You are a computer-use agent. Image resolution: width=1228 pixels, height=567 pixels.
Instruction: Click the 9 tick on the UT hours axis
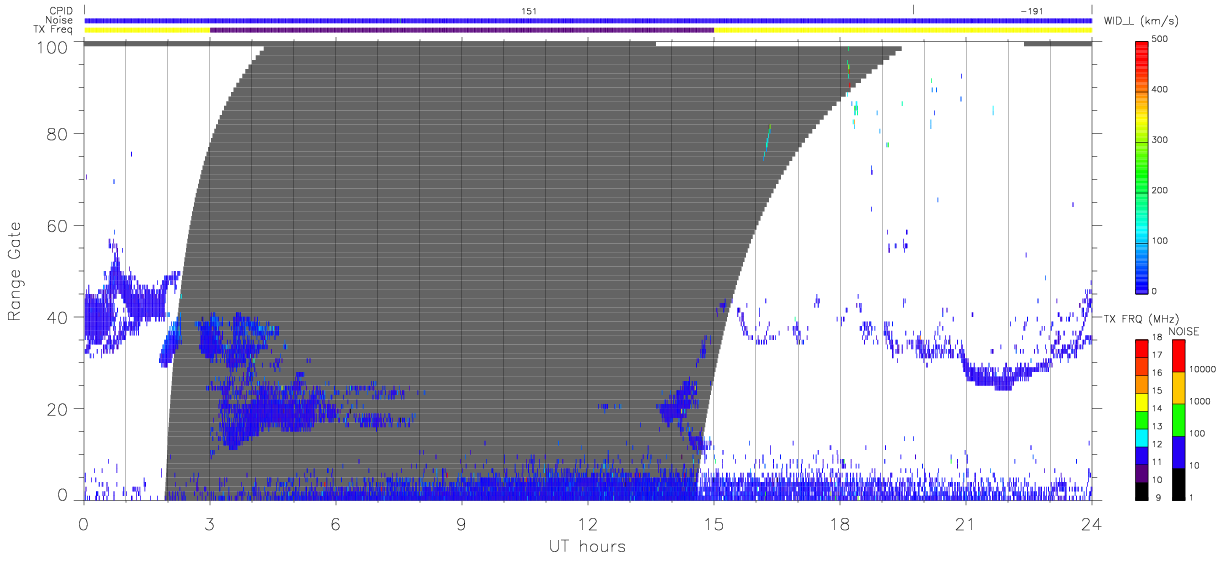[x=462, y=523]
